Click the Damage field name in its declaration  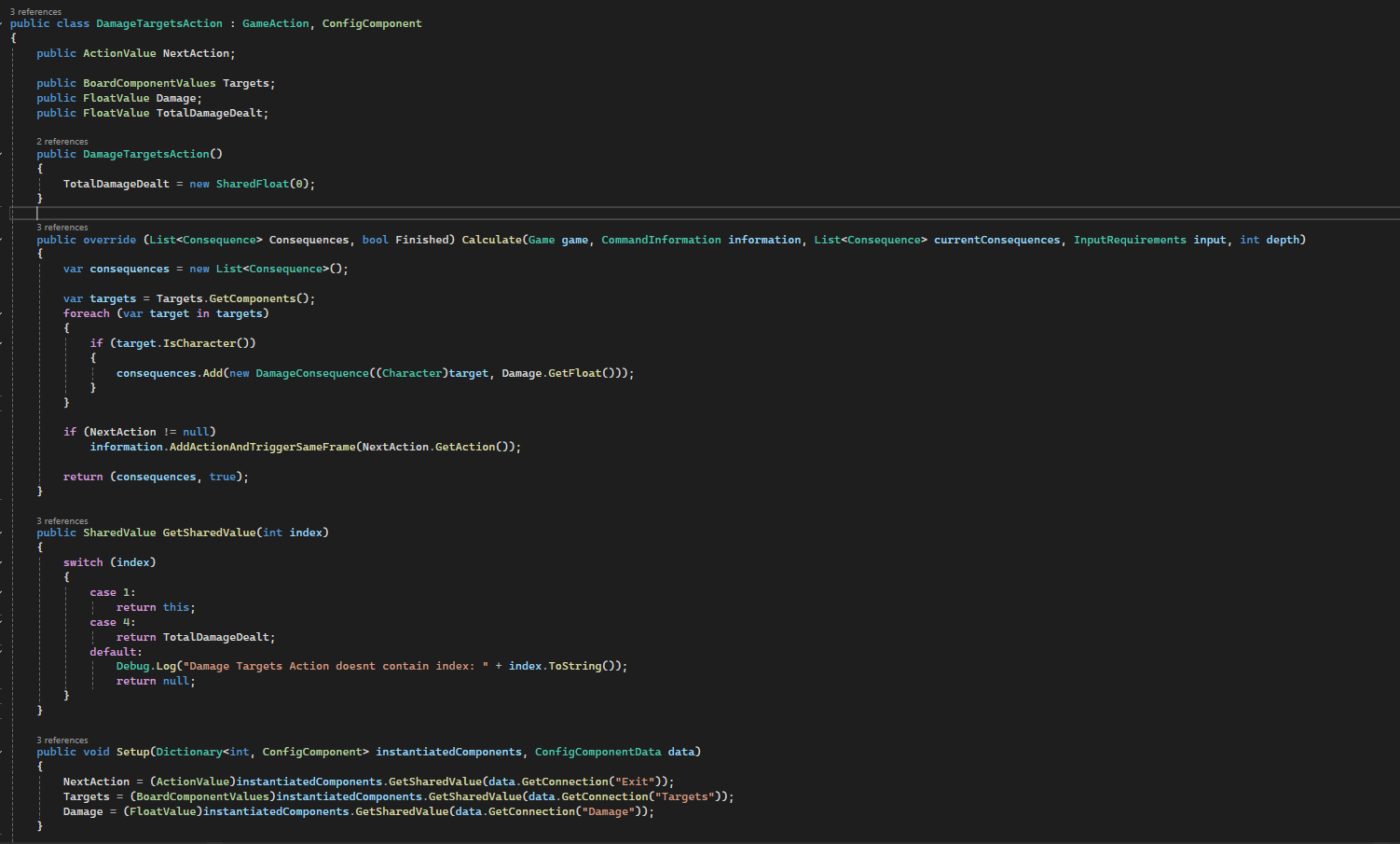click(x=176, y=98)
